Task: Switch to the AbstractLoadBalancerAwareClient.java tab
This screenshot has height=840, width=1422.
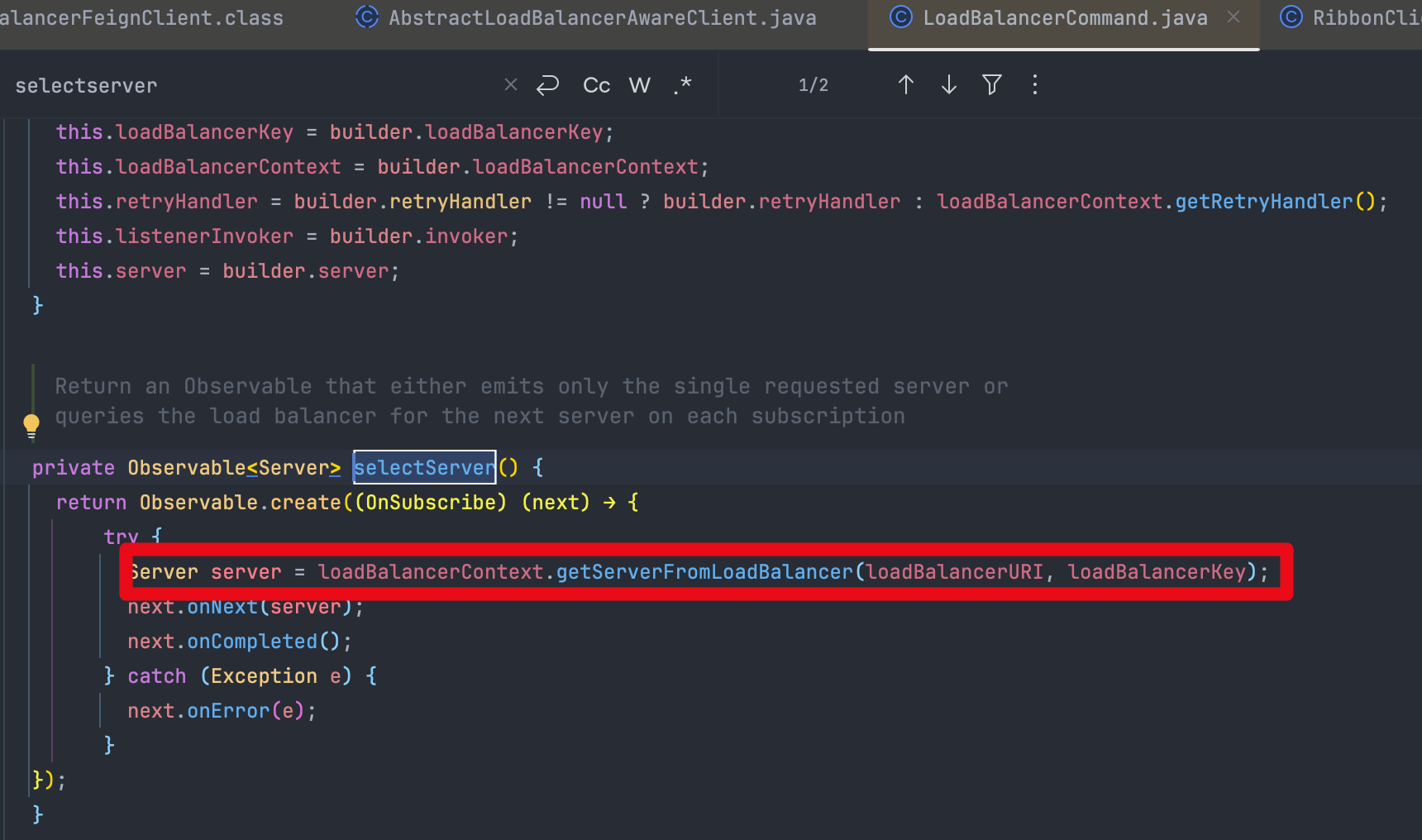Action: (x=585, y=17)
